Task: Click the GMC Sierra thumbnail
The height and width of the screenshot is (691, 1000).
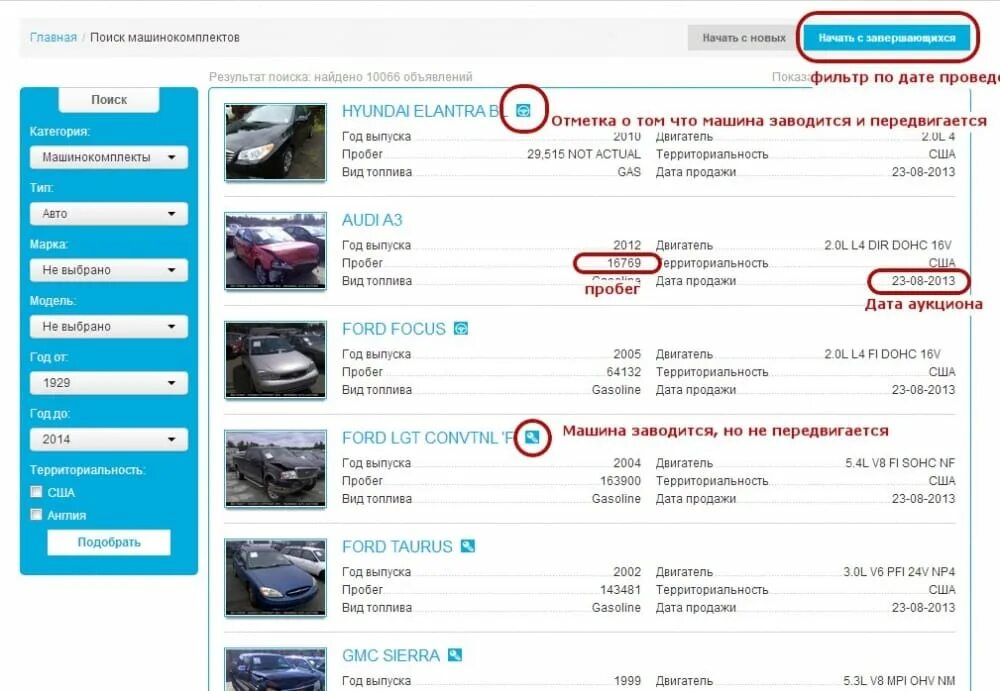Action: coord(276,669)
